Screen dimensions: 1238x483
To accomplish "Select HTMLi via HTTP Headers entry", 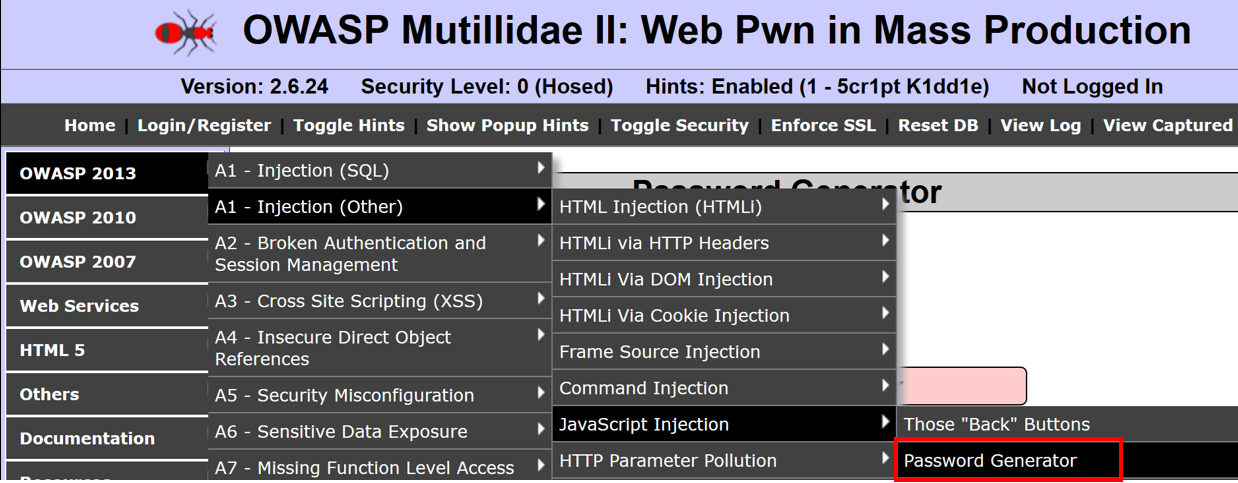I will click(724, 243).
